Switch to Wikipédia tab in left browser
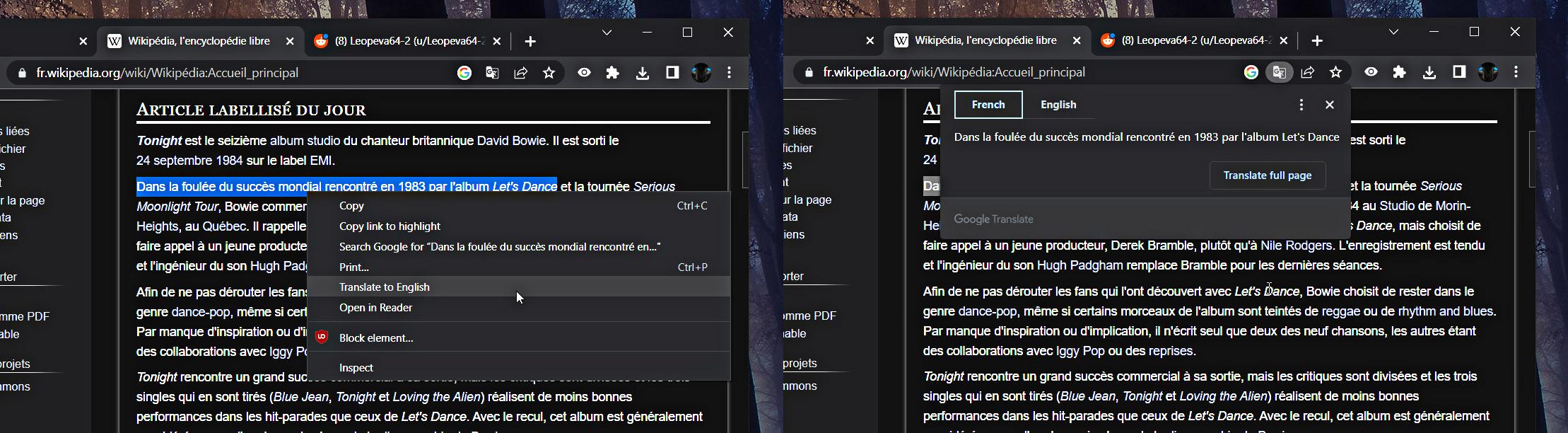Screen dimensions: 1568x433 point(199,41)
